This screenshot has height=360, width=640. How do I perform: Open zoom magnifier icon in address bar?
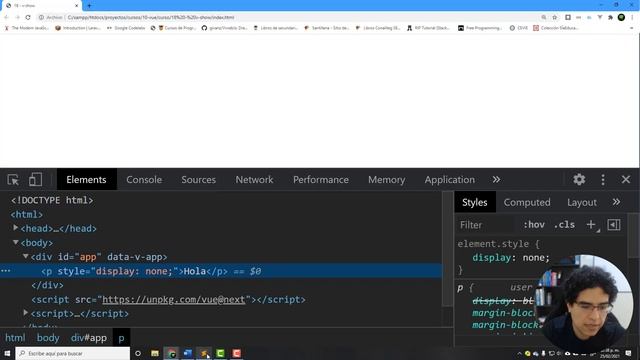544,18
